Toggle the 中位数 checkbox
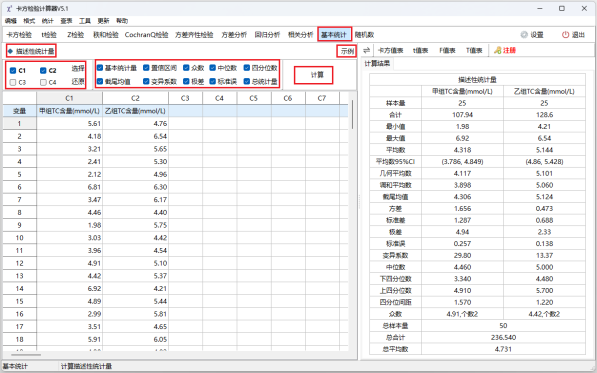597x373 pixels. pyautogui.click(x=213, y=68)
